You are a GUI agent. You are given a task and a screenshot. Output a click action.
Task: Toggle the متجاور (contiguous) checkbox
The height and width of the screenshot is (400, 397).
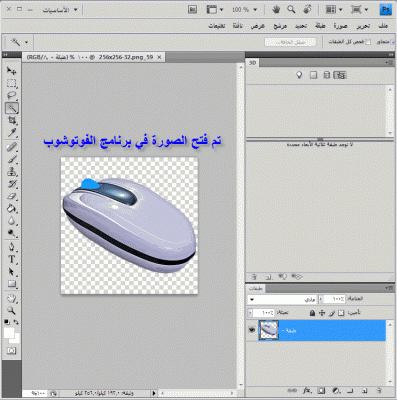coord(393,42)
